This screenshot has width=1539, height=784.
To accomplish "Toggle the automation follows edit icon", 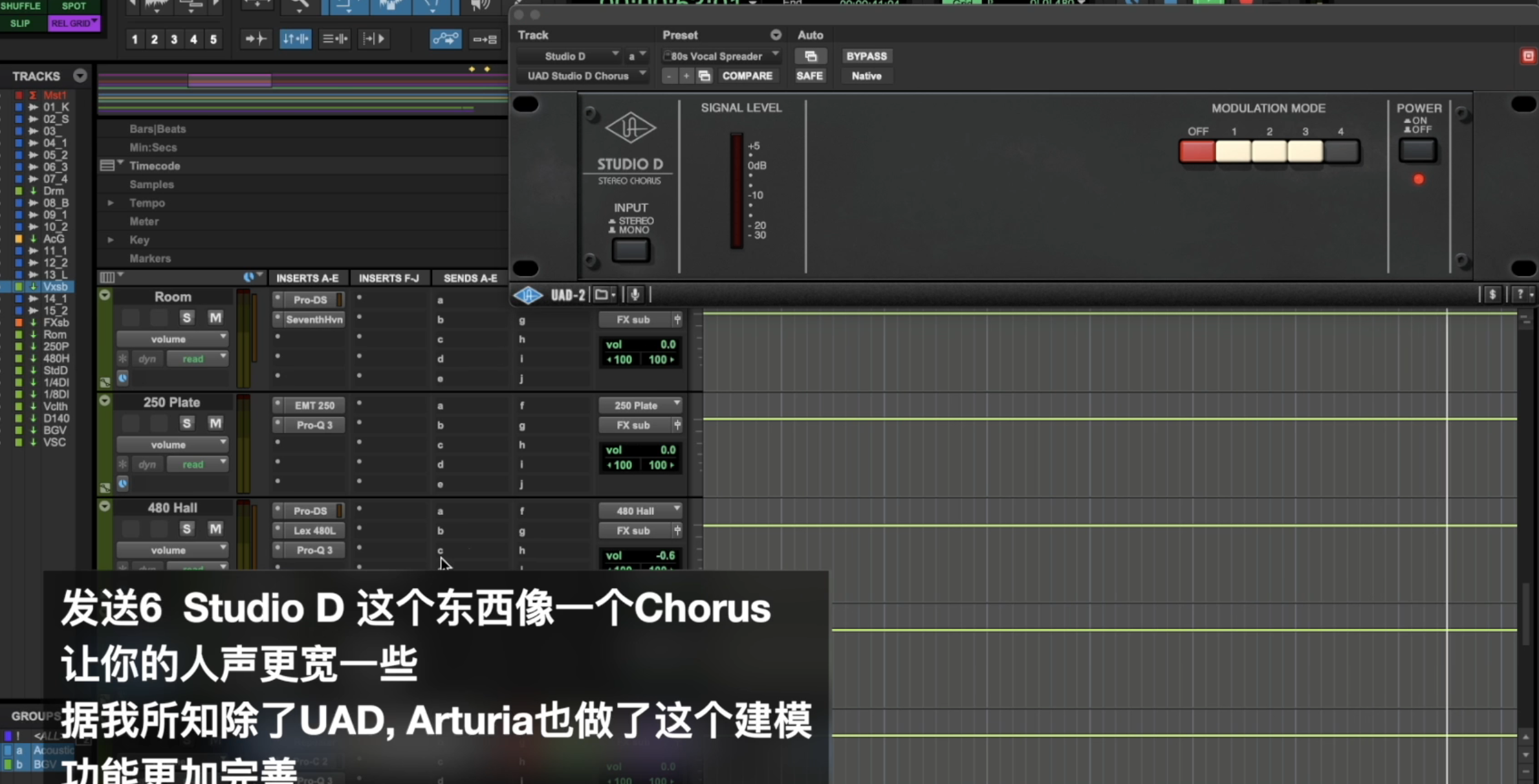I will [446, 39].
